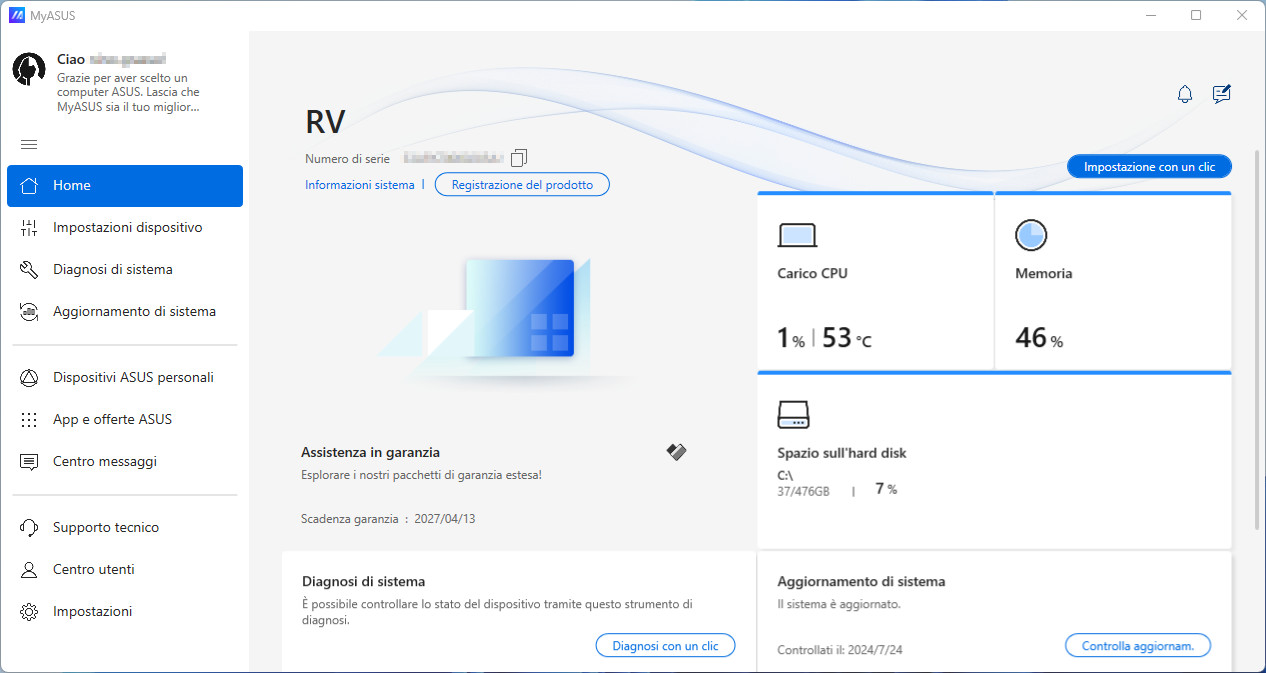Click the Aggiornamento di sistema refresh icon
This screenshot has width=1266, height=673.
pos(29,311)
